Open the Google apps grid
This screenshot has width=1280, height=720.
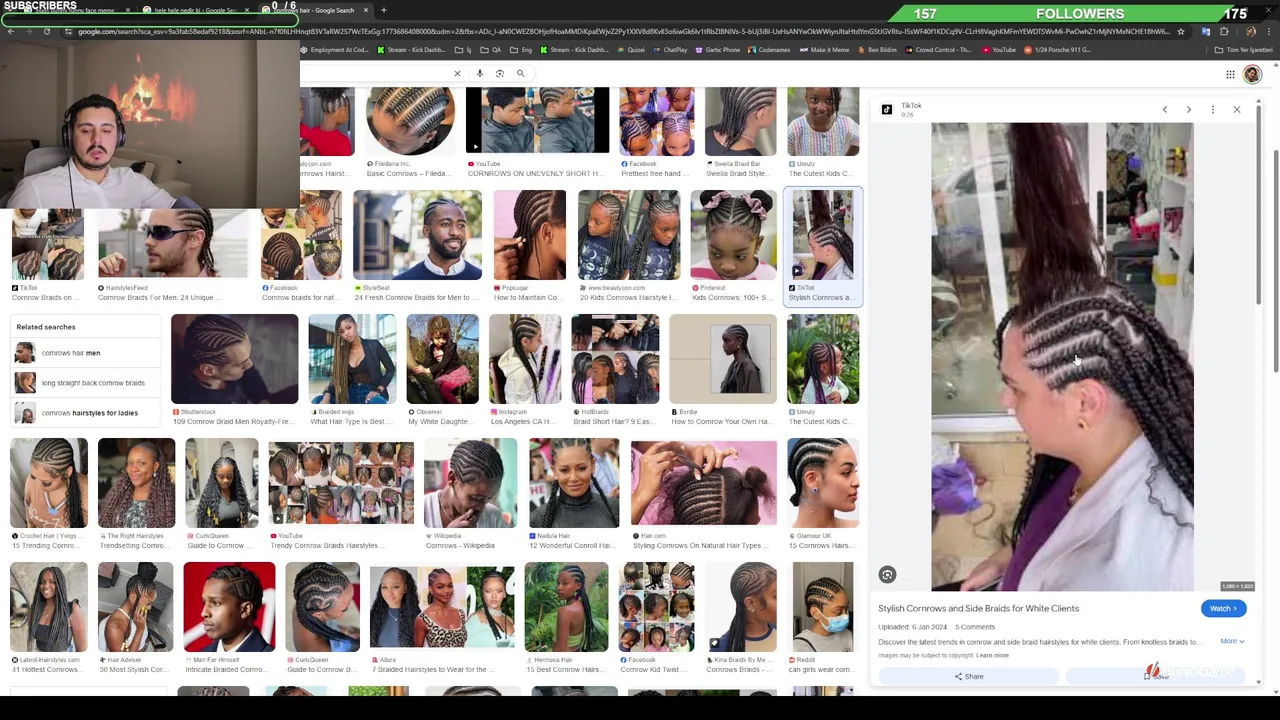(x=1230, y=74)
